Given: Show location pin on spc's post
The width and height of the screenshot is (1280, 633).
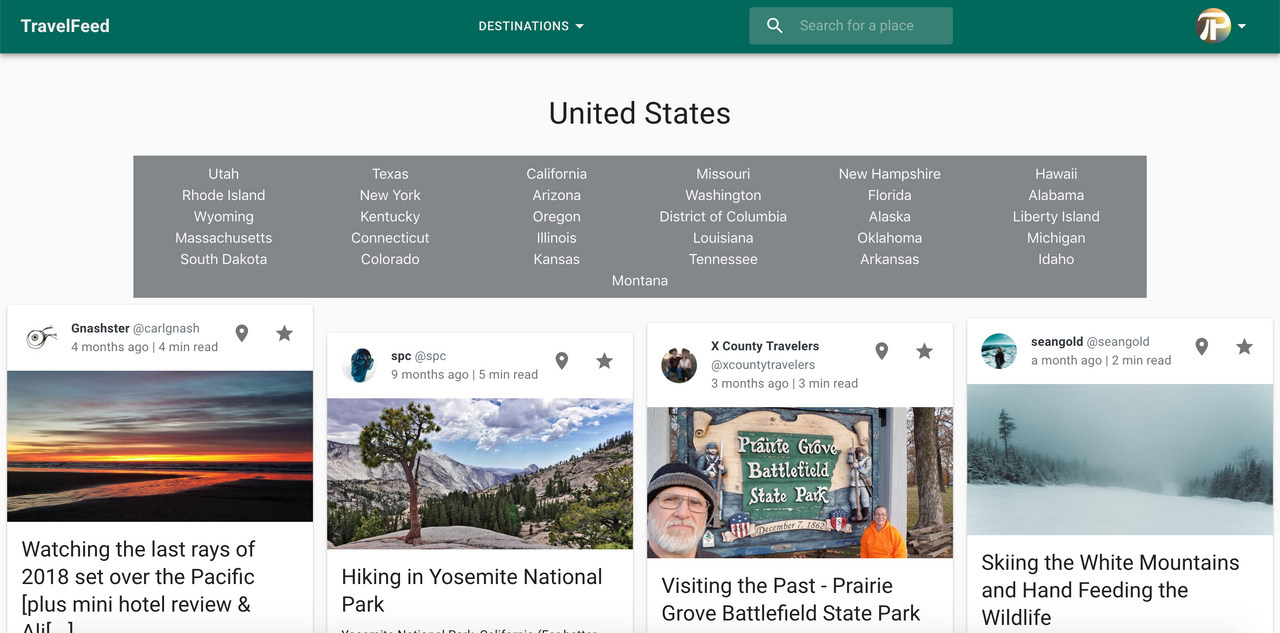Looking at the screenshot, I should [x=562, y=361].
